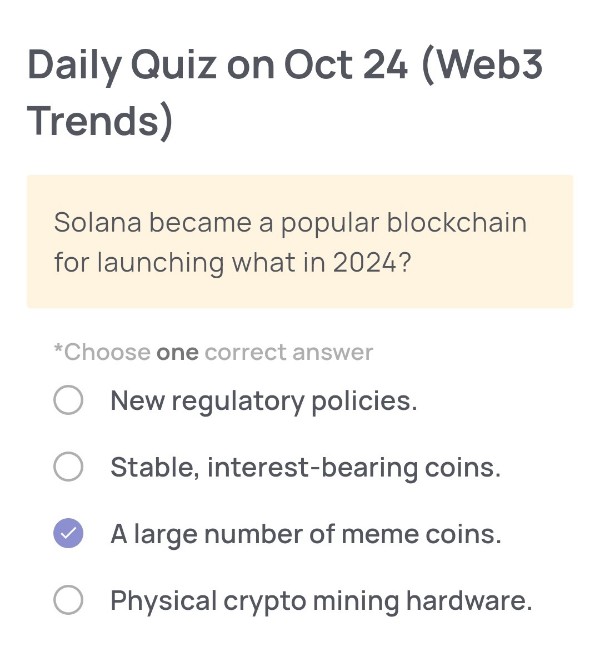Pick the "Physical crypto mining hardware" radio button

point(68,601)
